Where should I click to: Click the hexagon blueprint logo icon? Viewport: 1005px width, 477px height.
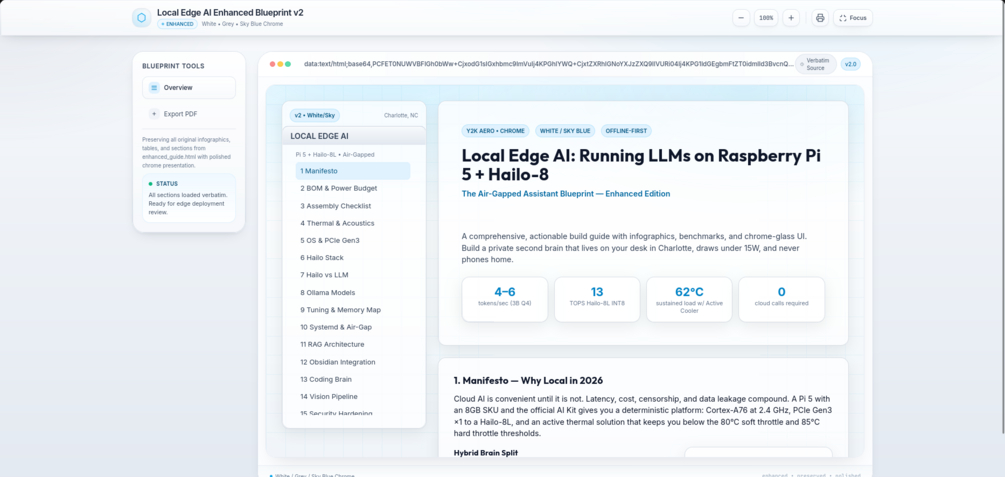pos(141,18)
